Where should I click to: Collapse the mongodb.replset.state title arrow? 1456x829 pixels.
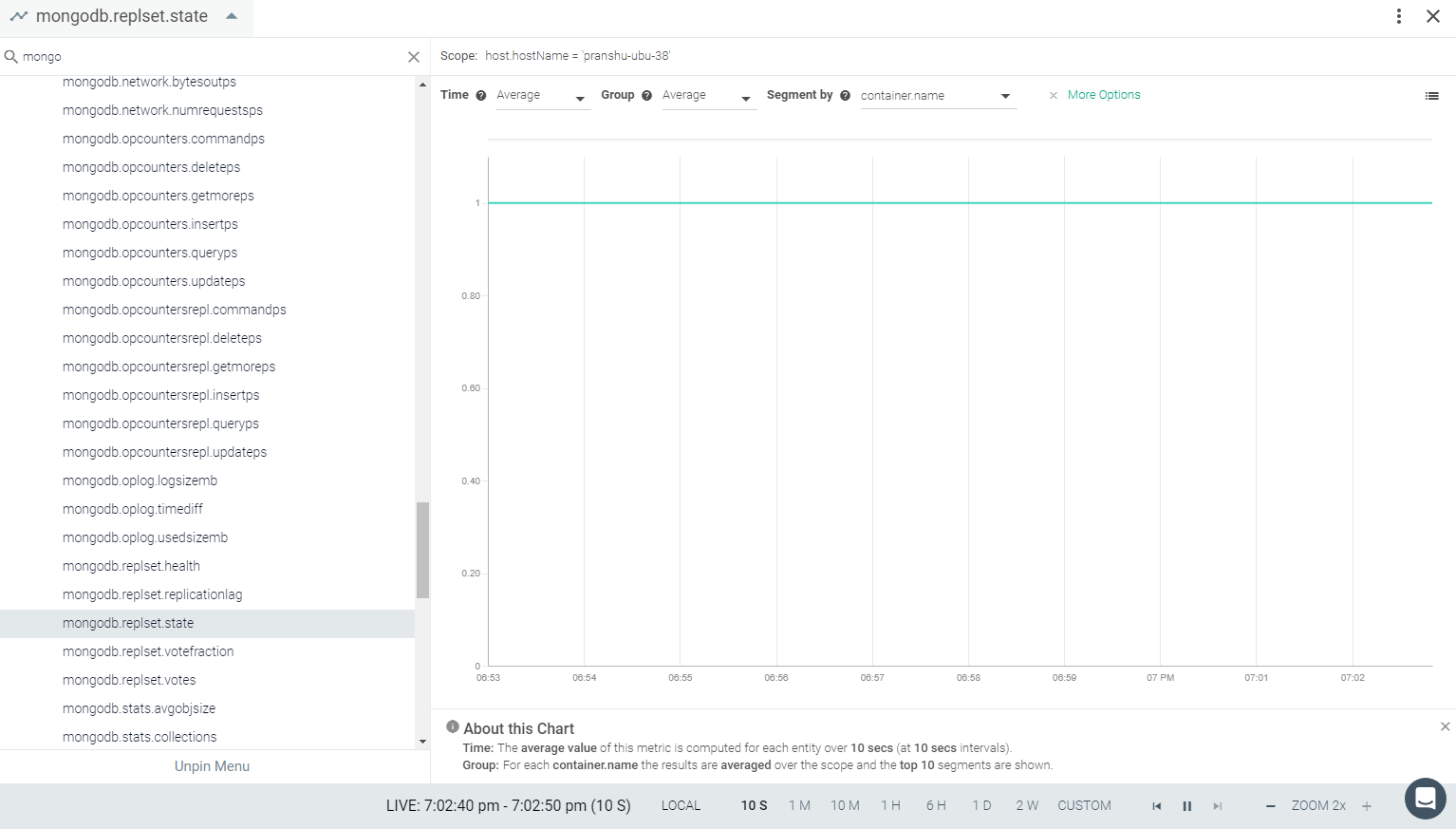coord(232,16)
